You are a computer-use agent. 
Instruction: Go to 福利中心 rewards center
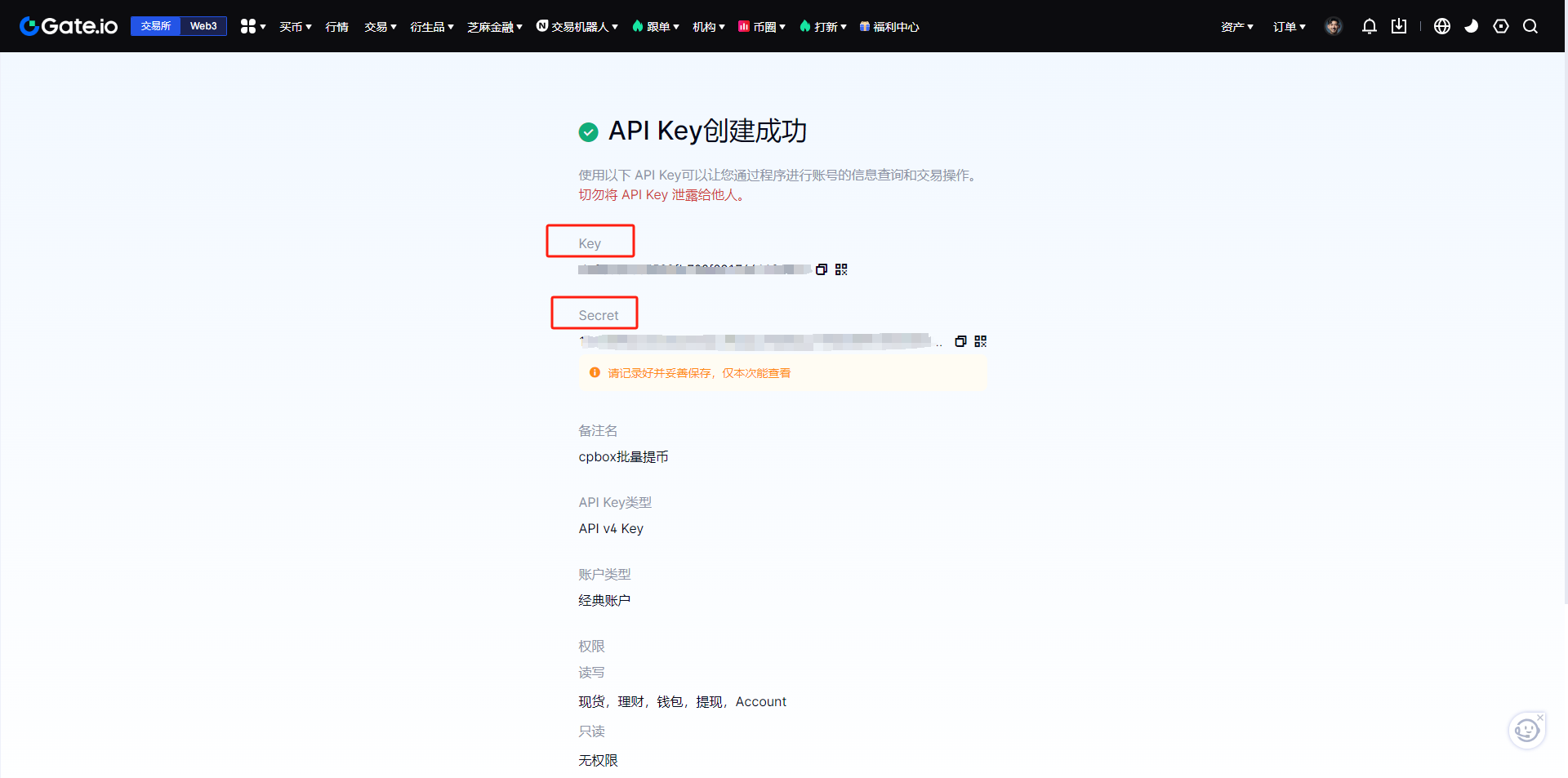pyautogui.click(x=889, y=27)
